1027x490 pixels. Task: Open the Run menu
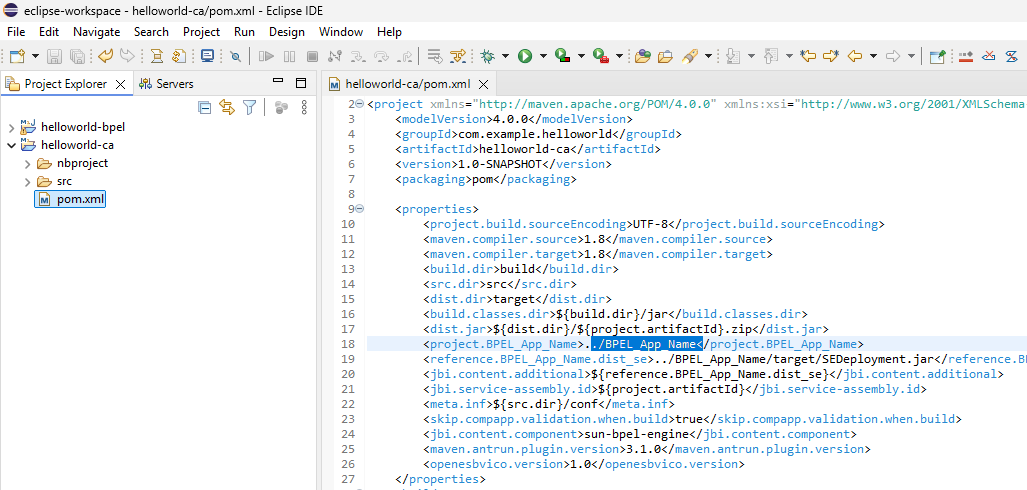coord(244,31)
